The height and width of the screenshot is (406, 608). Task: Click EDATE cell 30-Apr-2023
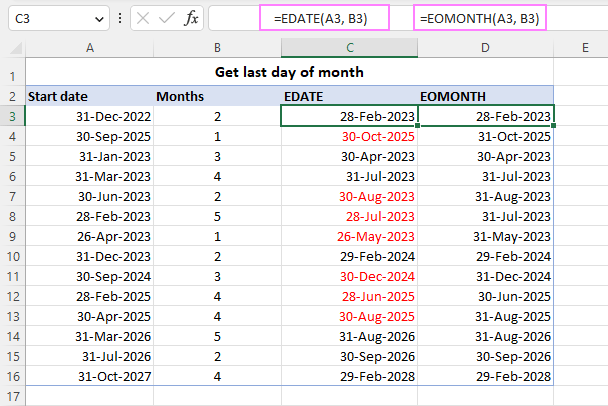pos(349,156)
